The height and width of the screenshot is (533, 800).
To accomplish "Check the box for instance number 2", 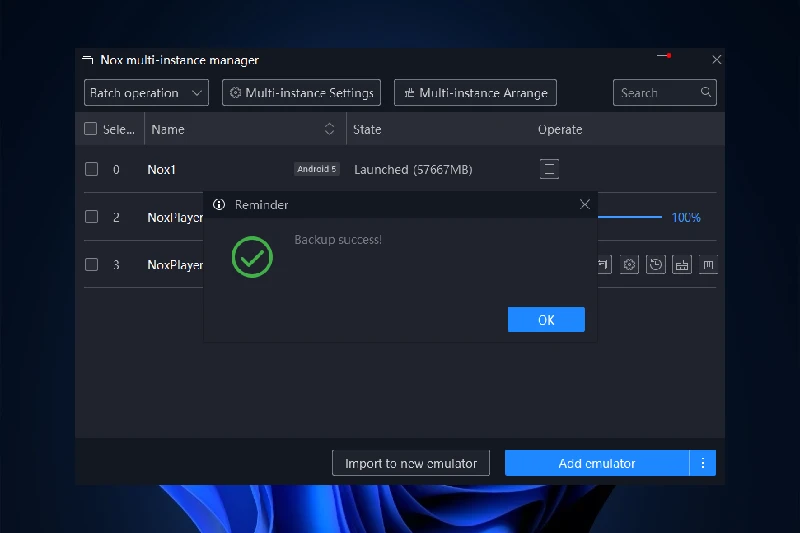I will (x=91, y=217).
